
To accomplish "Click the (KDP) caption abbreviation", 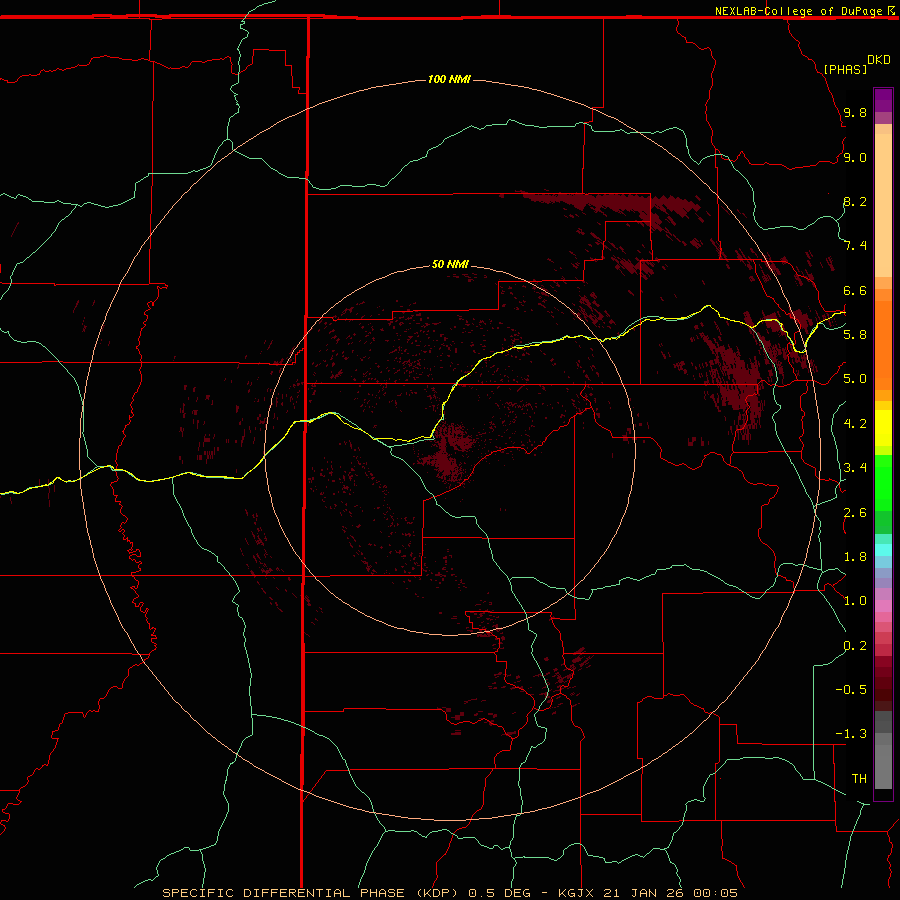I will pyautogui.click(x=437, y=893).
